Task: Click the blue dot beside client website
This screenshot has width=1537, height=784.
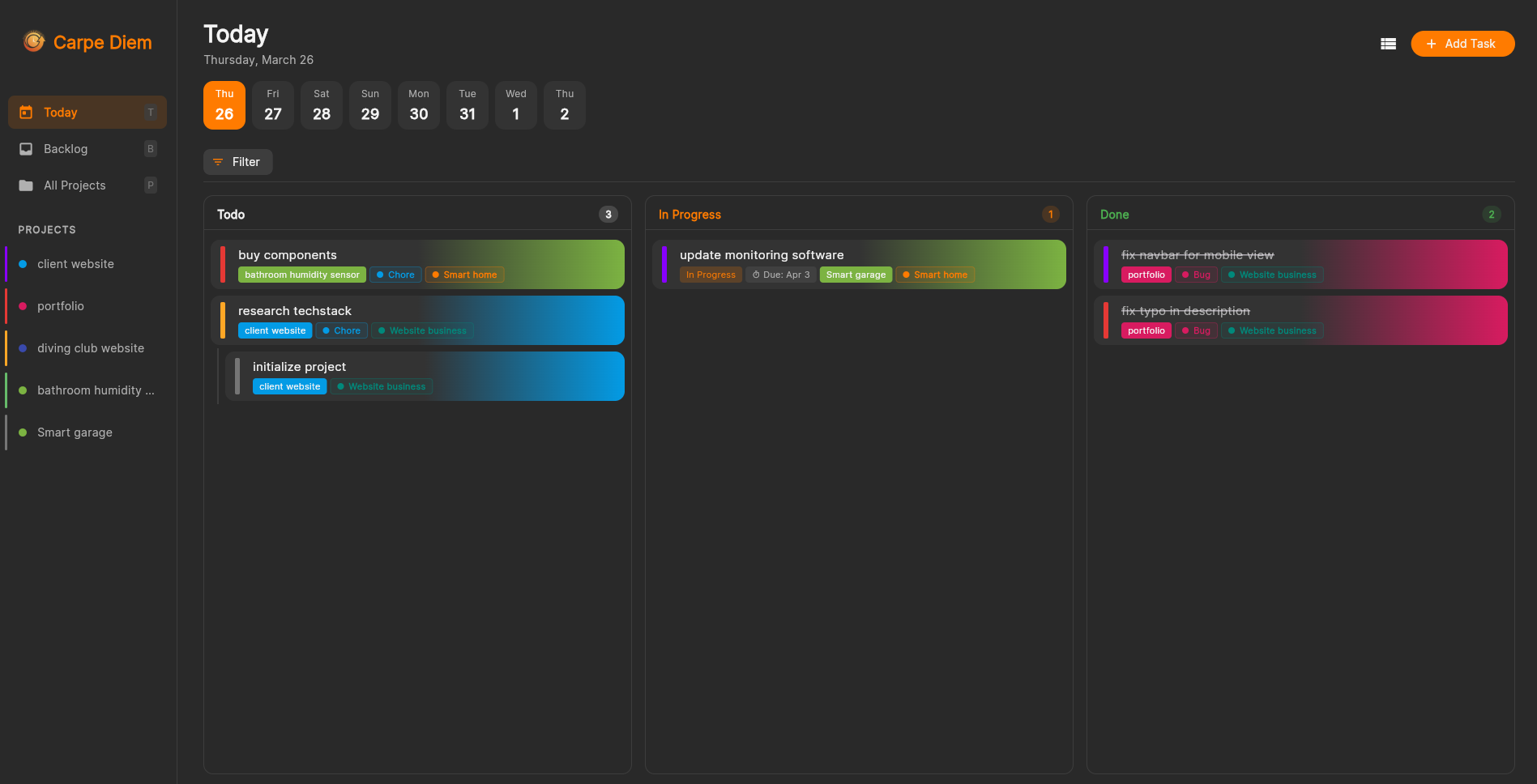Action: (x=23, y=264)
